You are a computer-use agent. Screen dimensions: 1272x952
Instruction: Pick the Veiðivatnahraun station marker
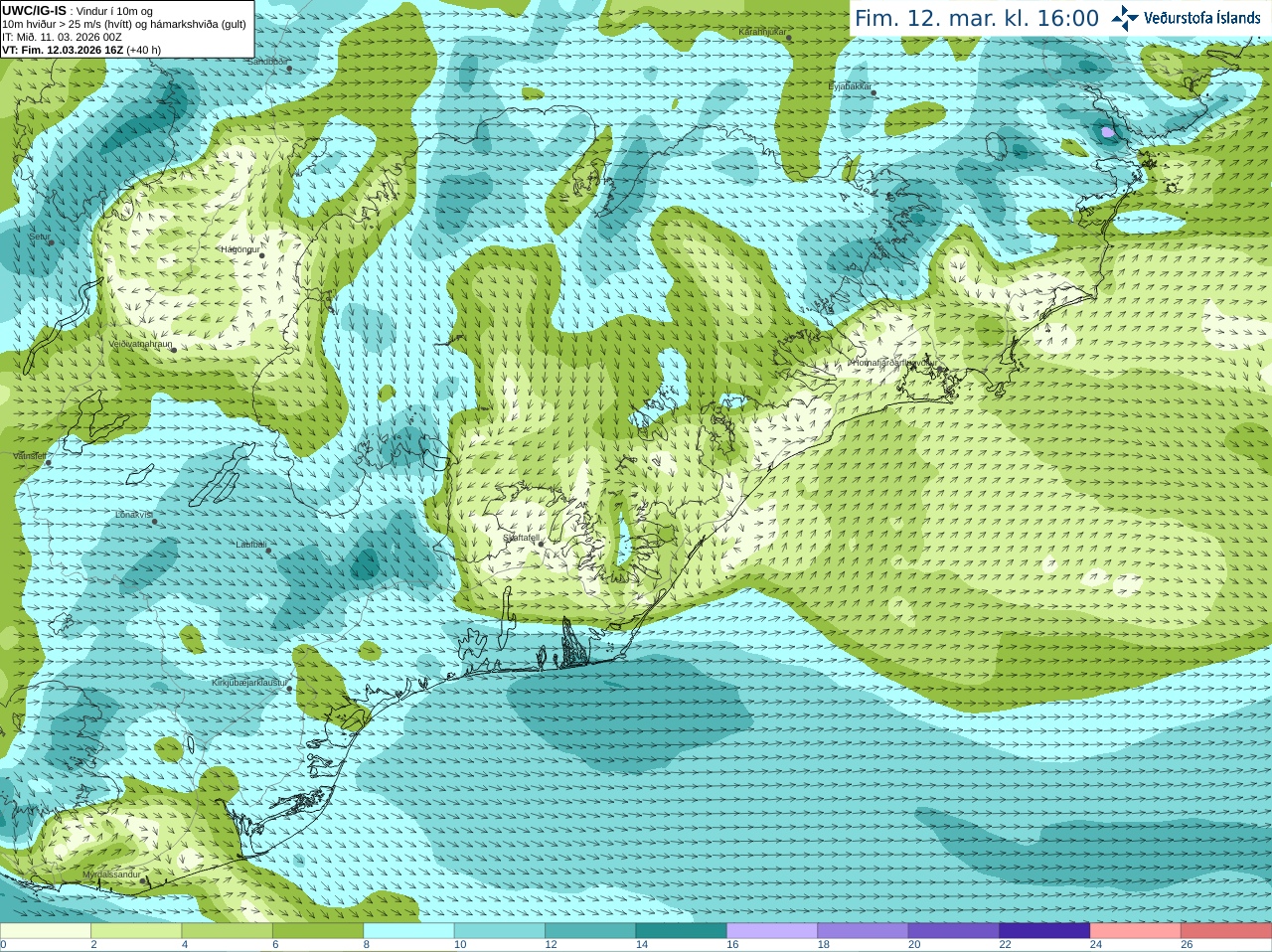pos(173,350)
